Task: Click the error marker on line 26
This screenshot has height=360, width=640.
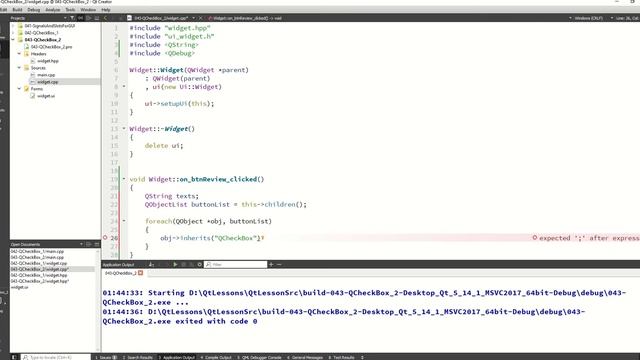Action: coord(105,238)
